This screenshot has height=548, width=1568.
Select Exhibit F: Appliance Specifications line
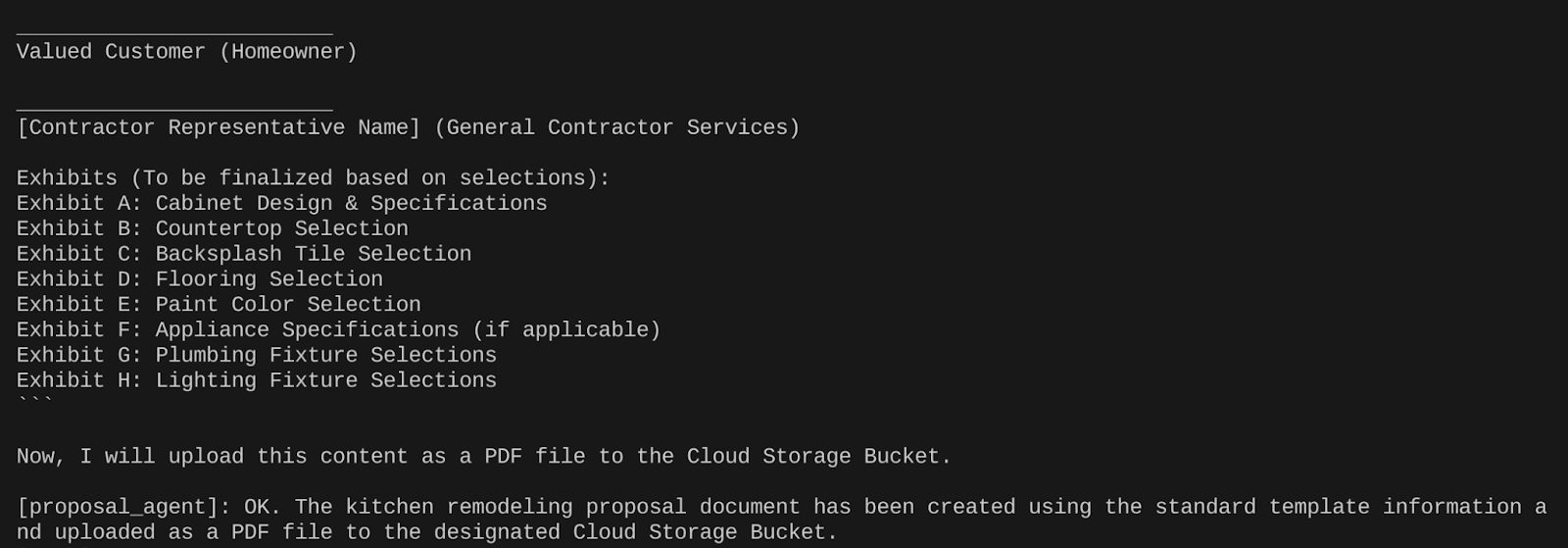(x=338, y=330)
